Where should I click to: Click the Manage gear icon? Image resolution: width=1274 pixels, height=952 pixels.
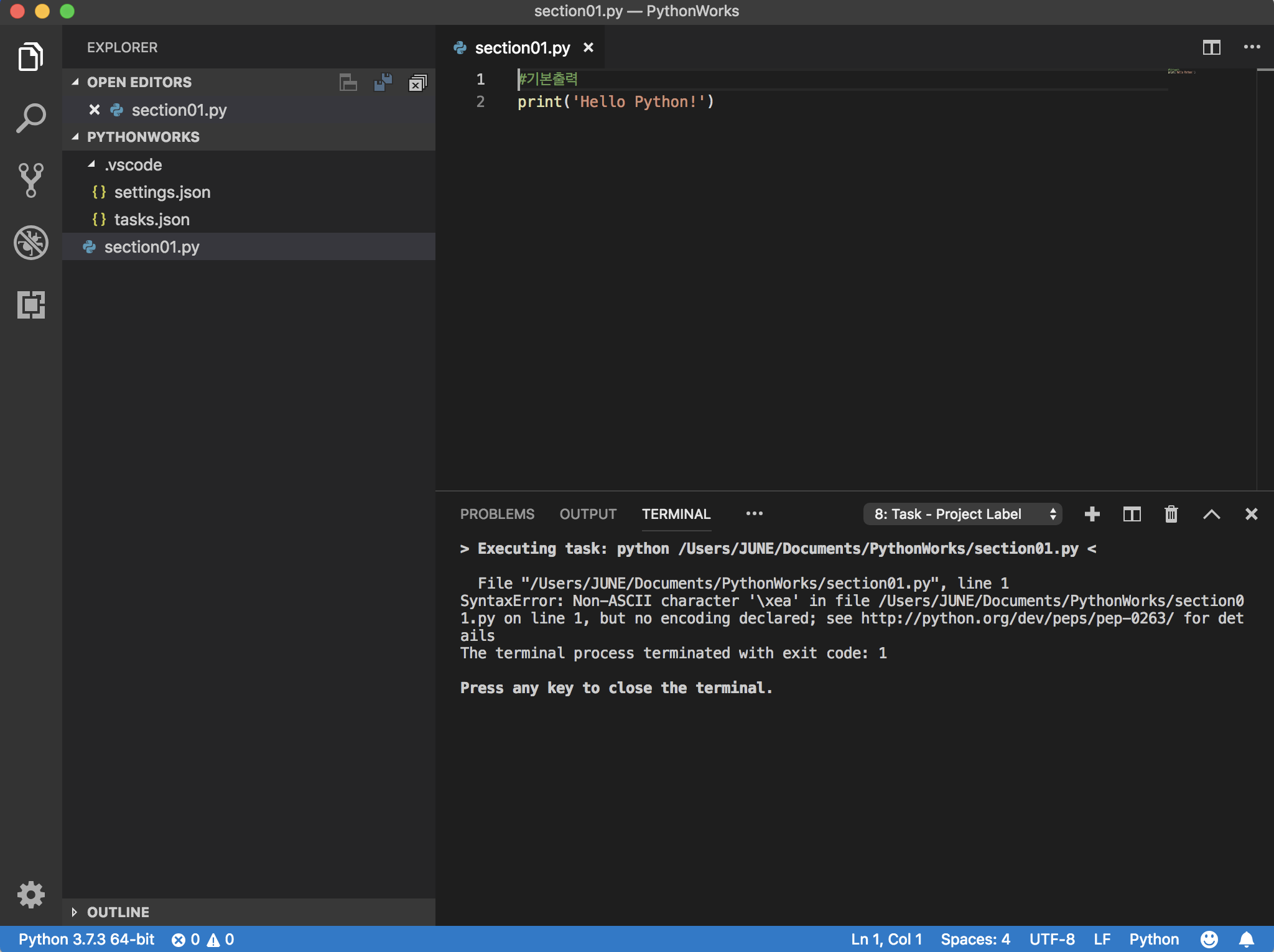[x=30, y=895]
